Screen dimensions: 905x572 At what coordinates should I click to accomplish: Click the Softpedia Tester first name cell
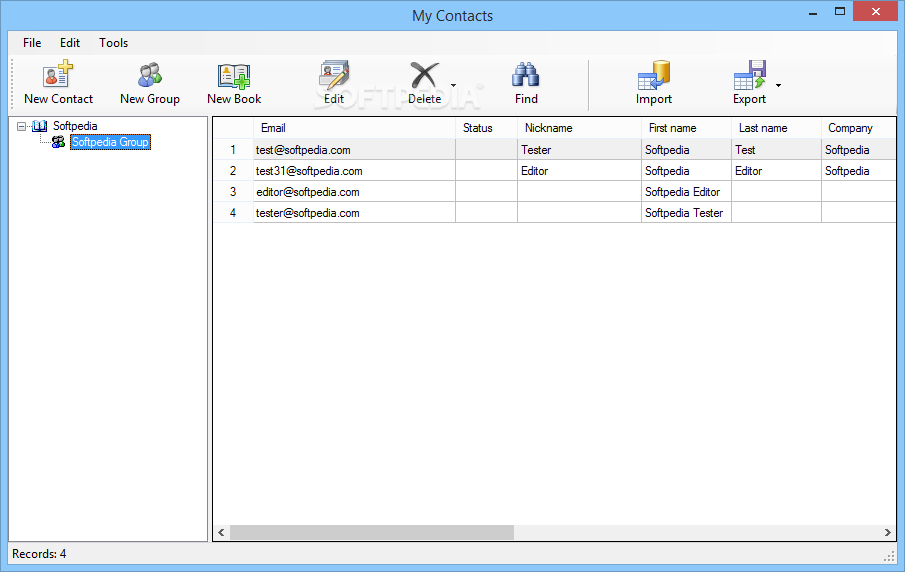coord(686,212)
